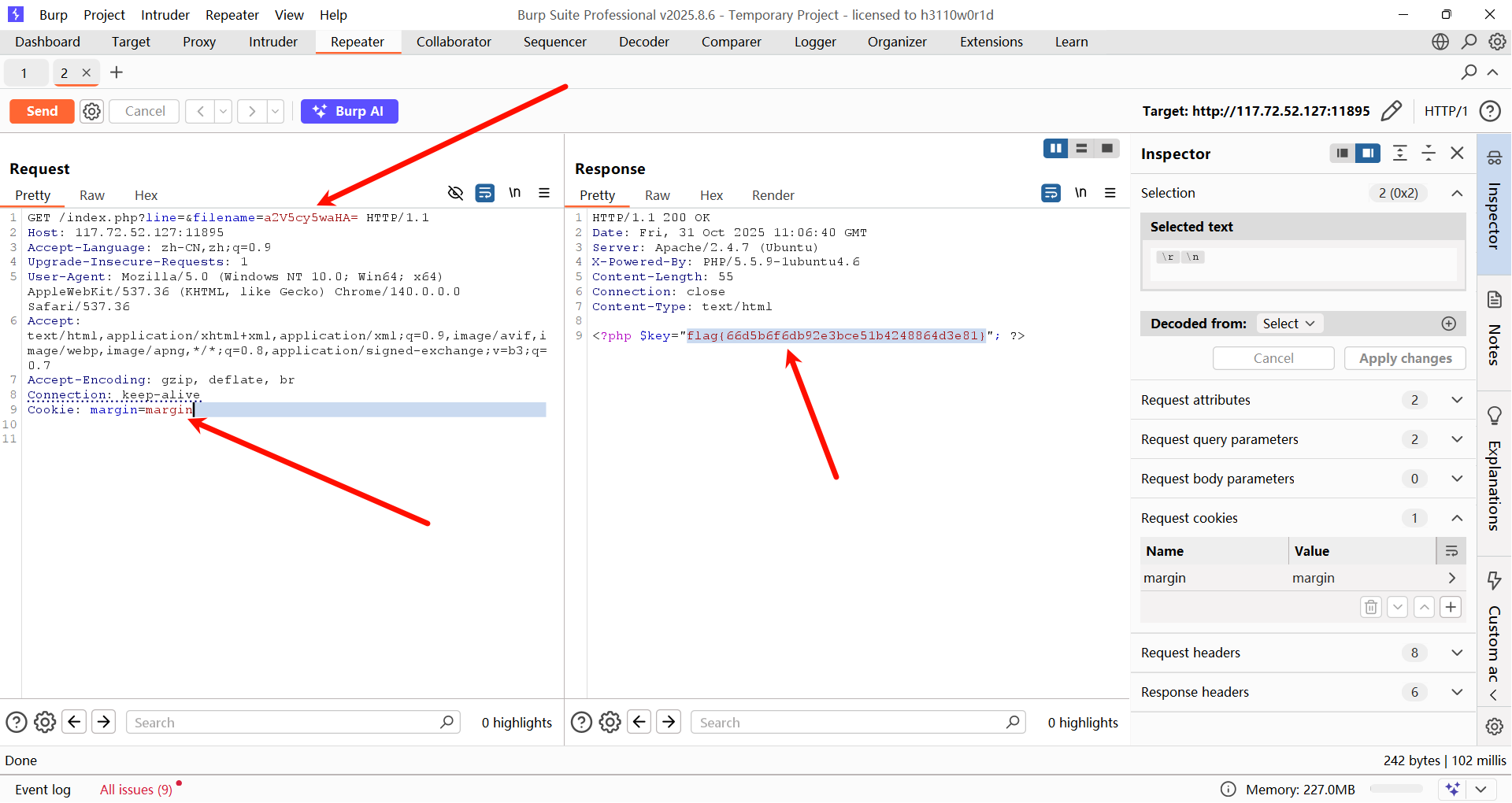Collapse all Inspector sections

click(1429, 153)
